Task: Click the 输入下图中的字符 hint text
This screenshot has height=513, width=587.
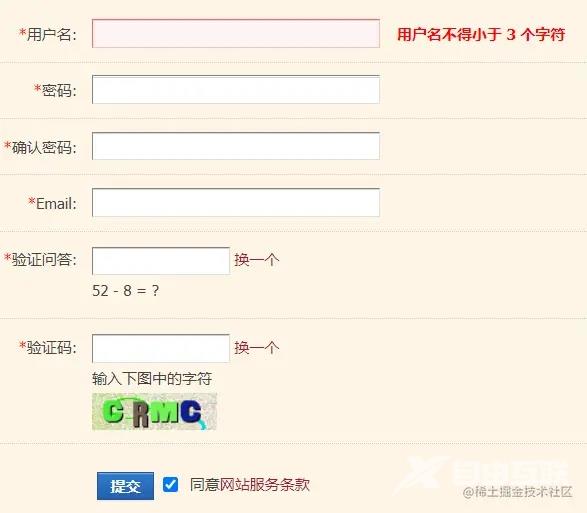Action: click(152, 379)
